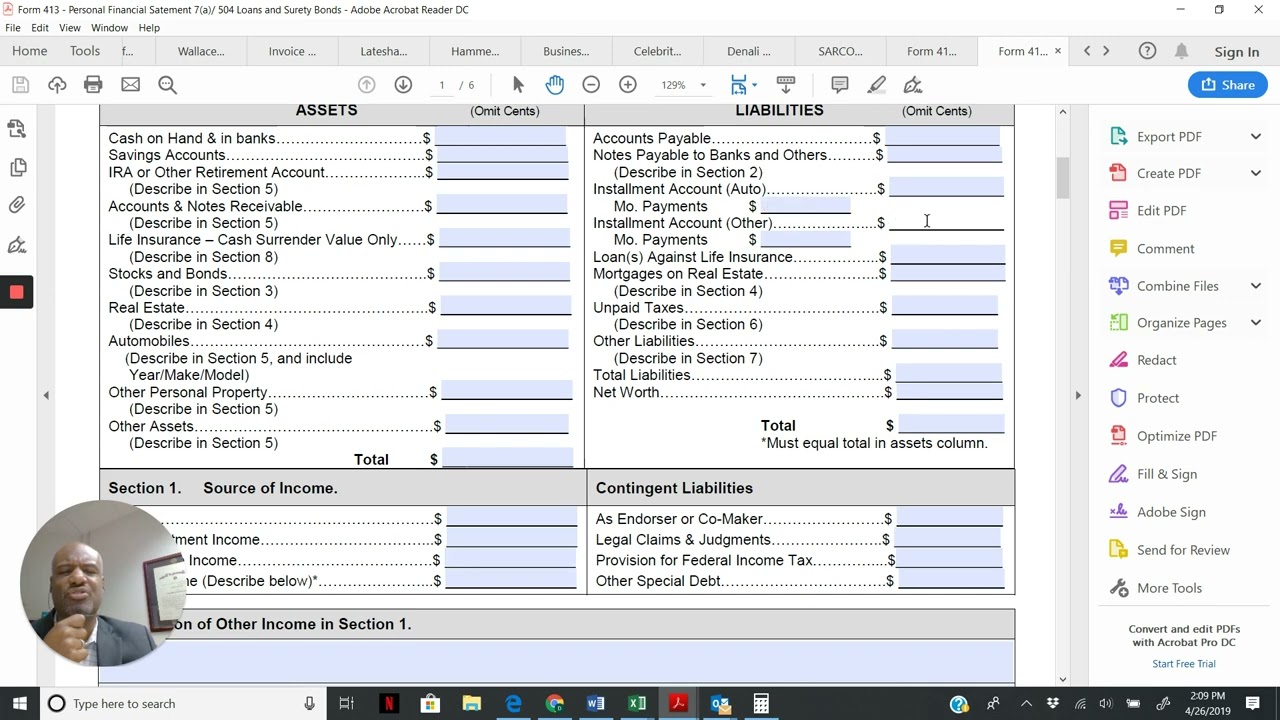Open the Comment tool
Viewport: 1280px width, 720px height.
click(1165, 249)
